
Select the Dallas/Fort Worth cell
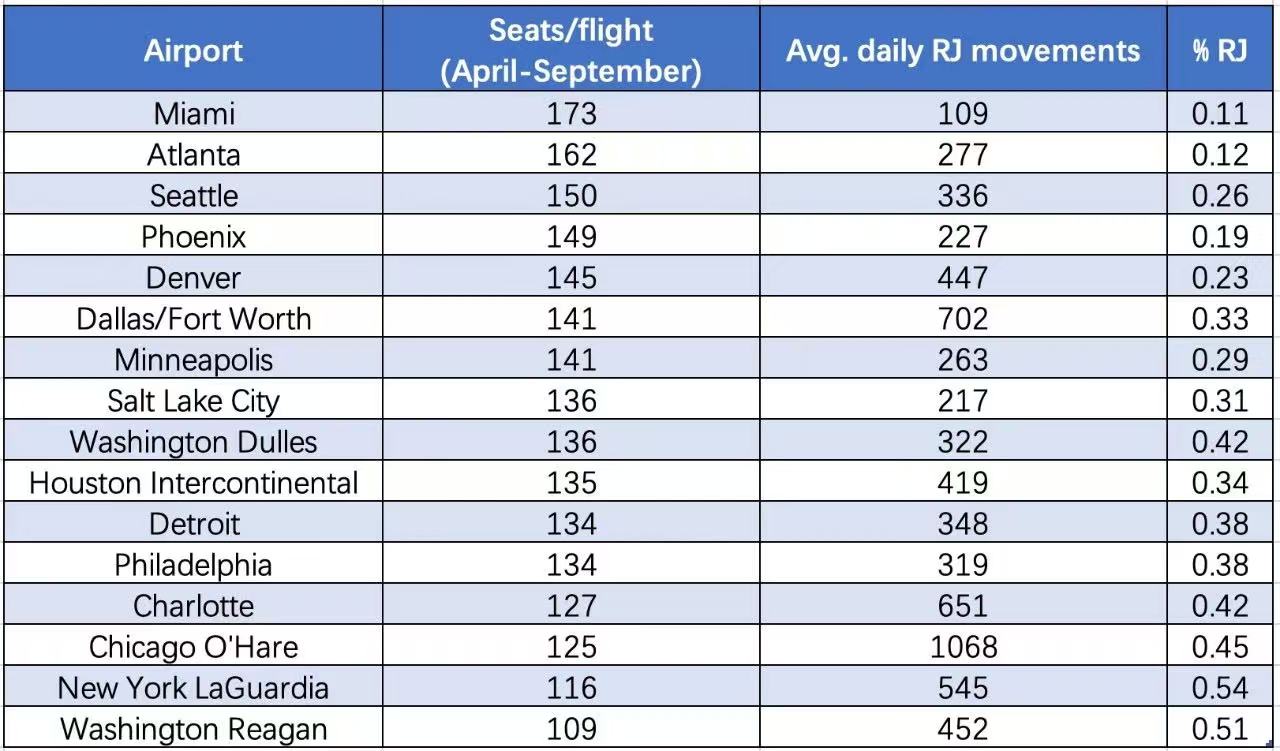click(194, 318)
